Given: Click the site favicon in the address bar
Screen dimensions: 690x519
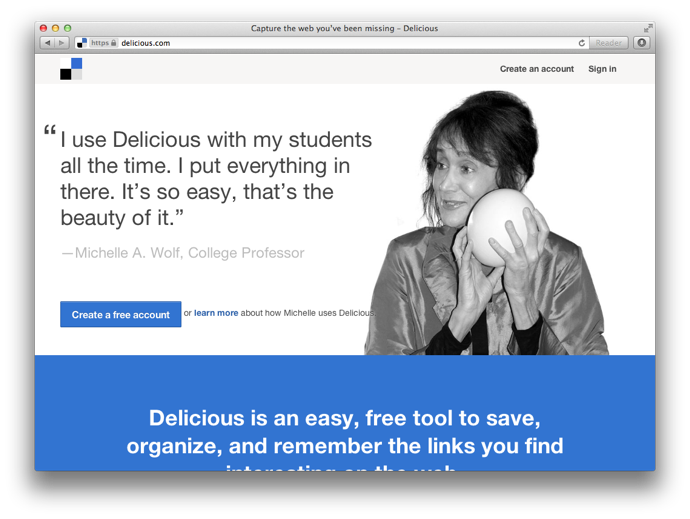Looking at the screenshot, I should point(82,43).
